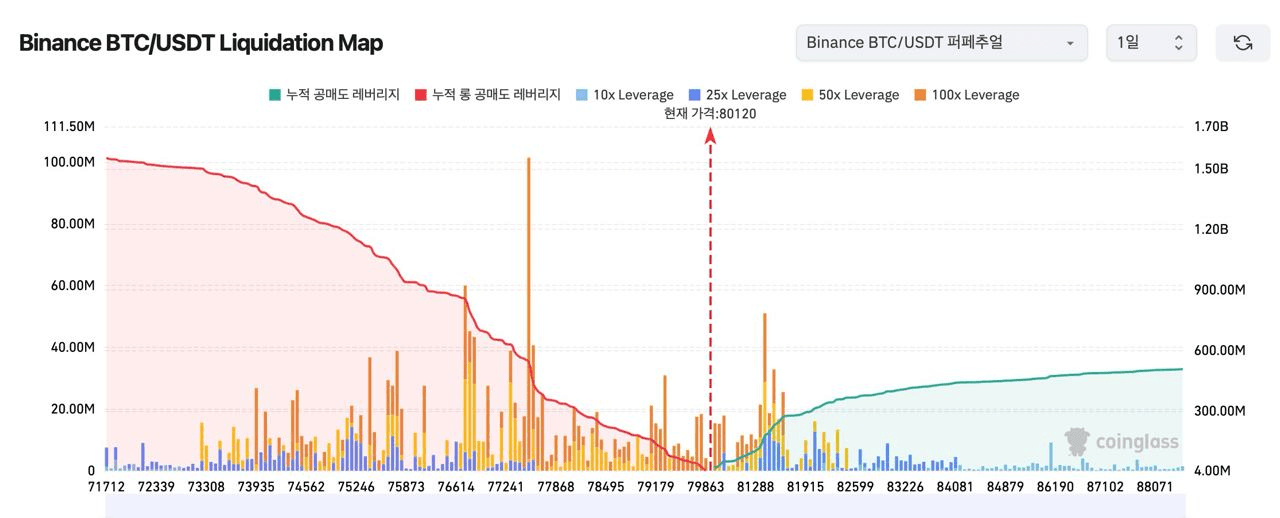Open the 1일 time range selector
The height and width of the screenshot is (518, 1280).
click(1151, 43)
